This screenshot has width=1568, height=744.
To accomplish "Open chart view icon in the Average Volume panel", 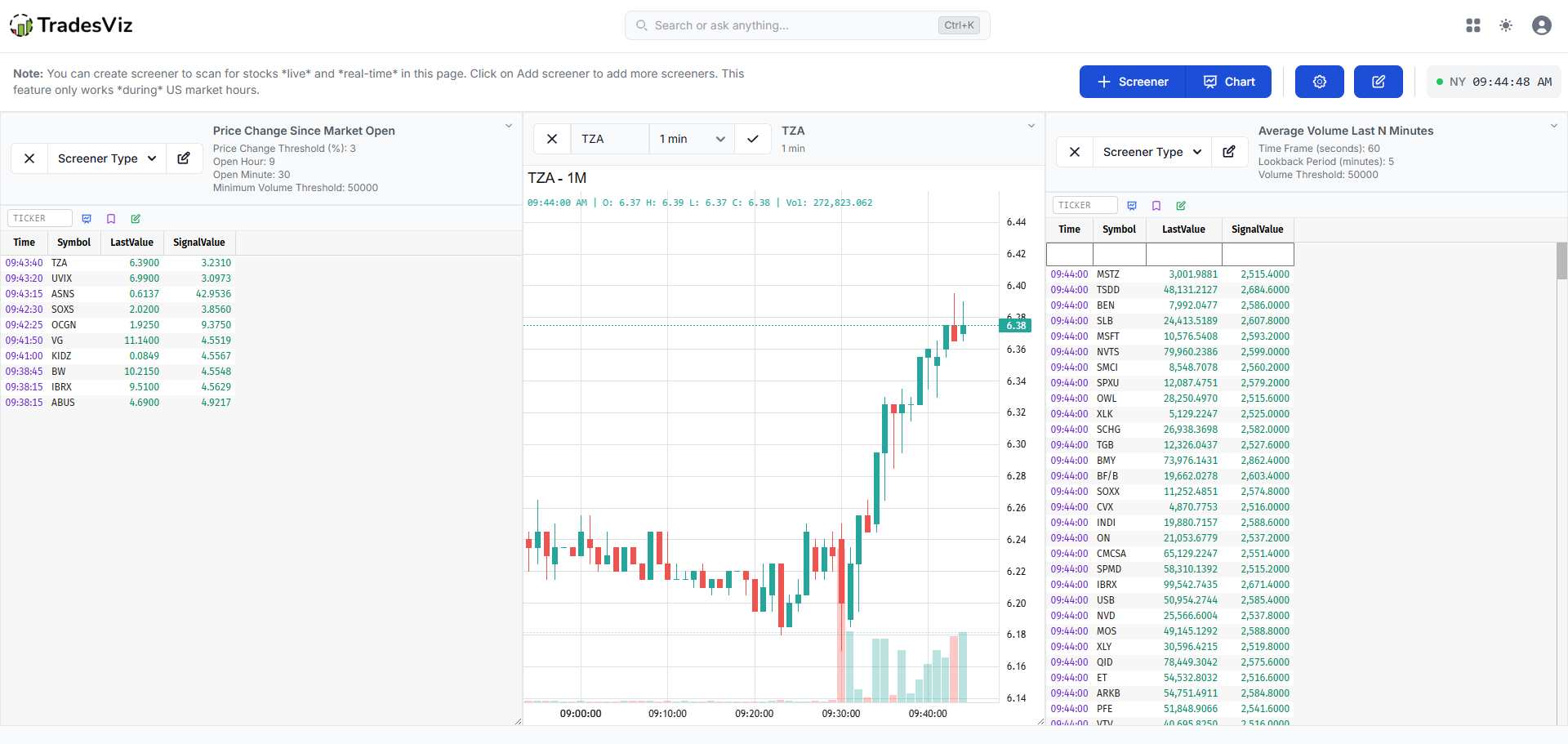I will tap(1131, 206).
